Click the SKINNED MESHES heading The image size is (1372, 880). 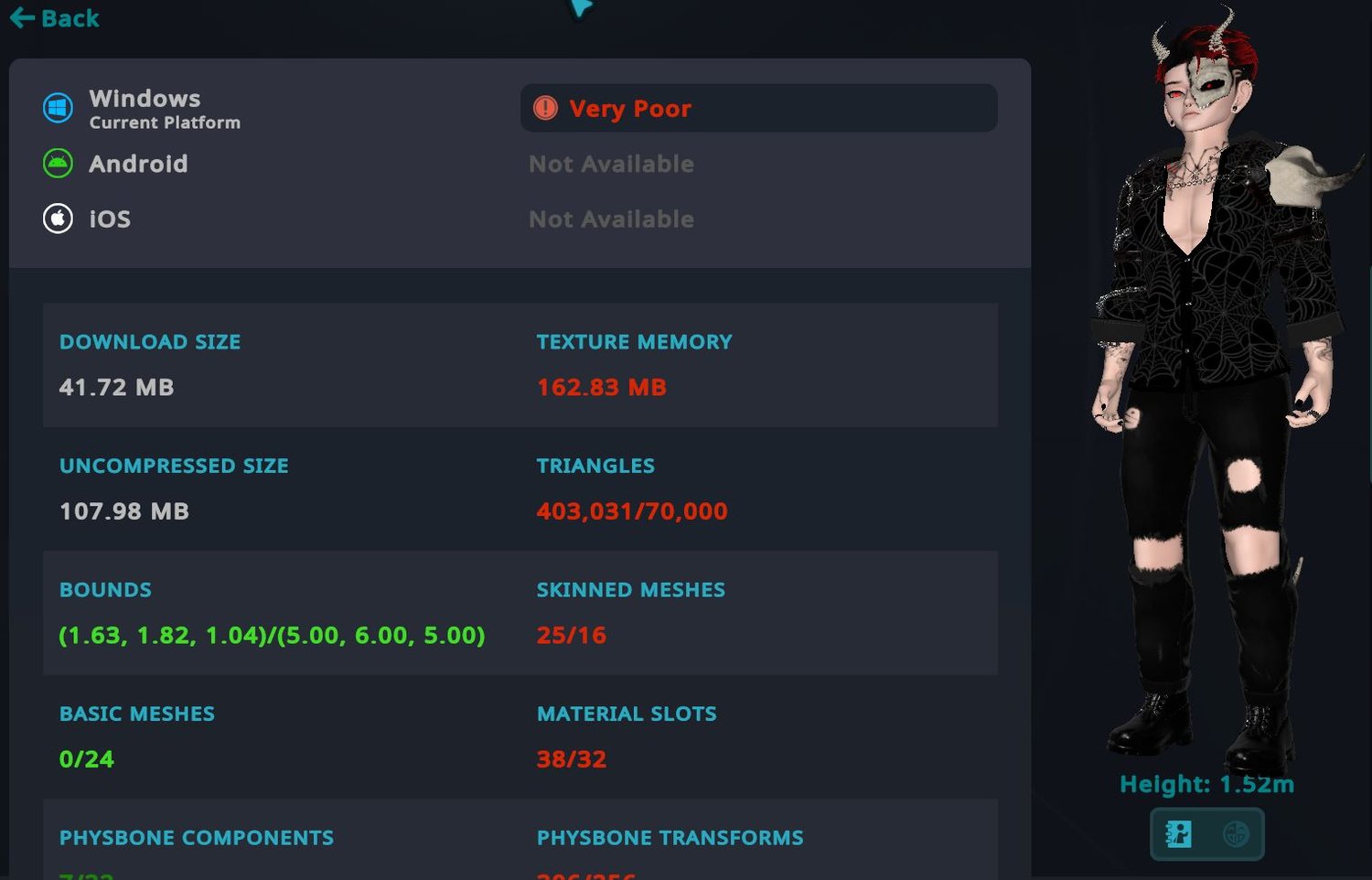click(630, 590)
